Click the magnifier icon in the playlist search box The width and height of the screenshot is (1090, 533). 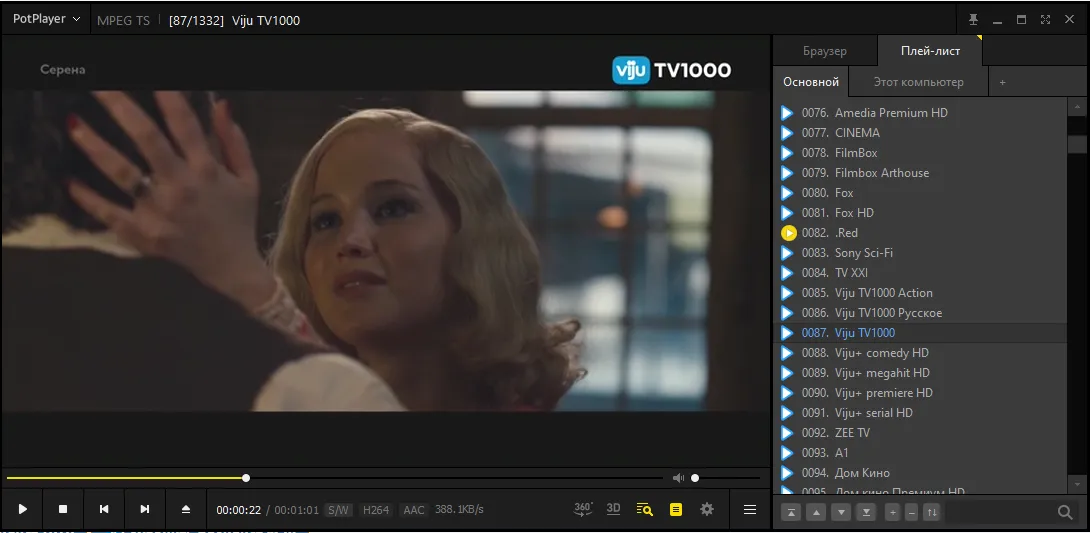(1065, 513)
